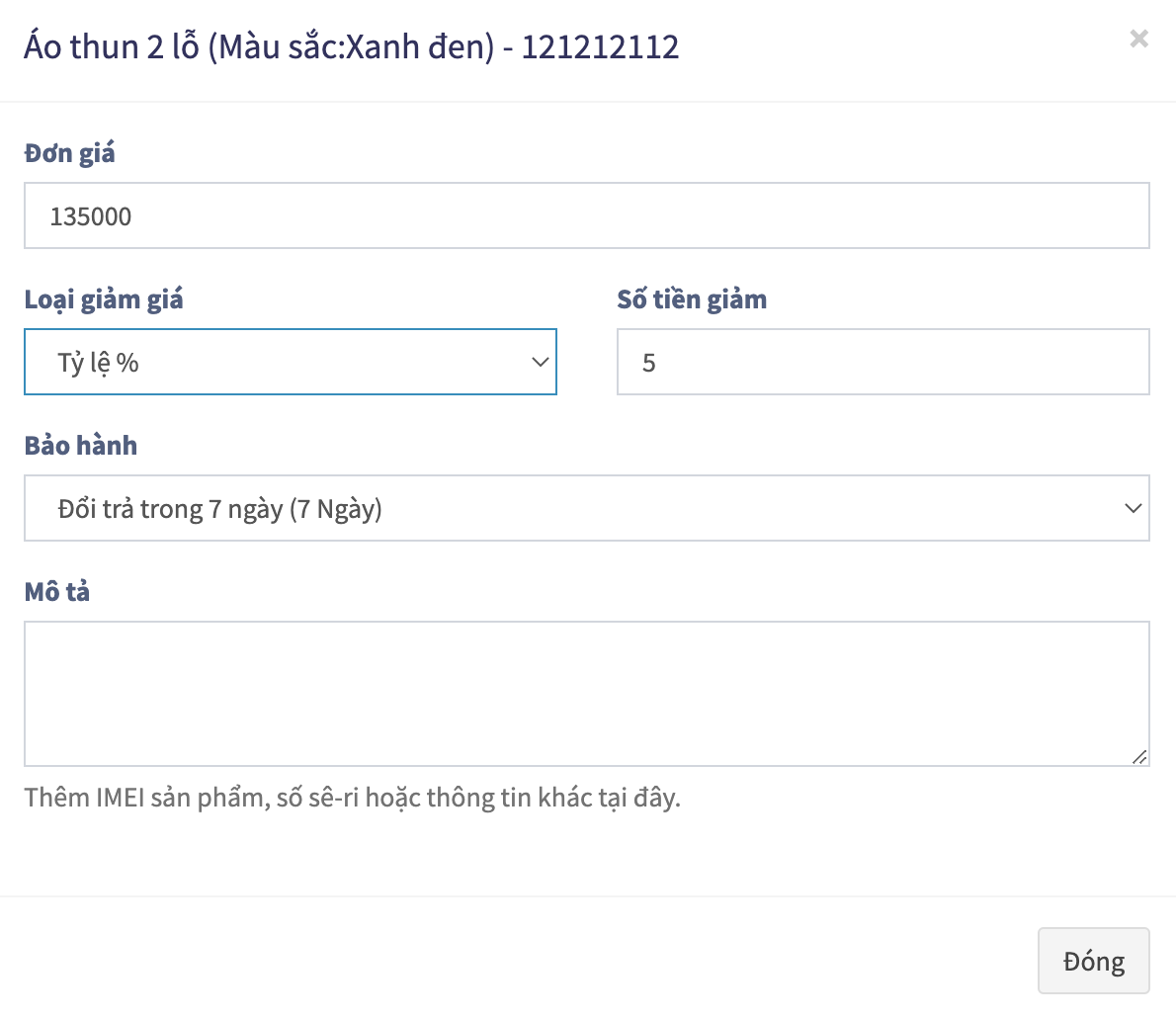
Task: Open the Loại giảm giá dropdown
Action: 290,362
